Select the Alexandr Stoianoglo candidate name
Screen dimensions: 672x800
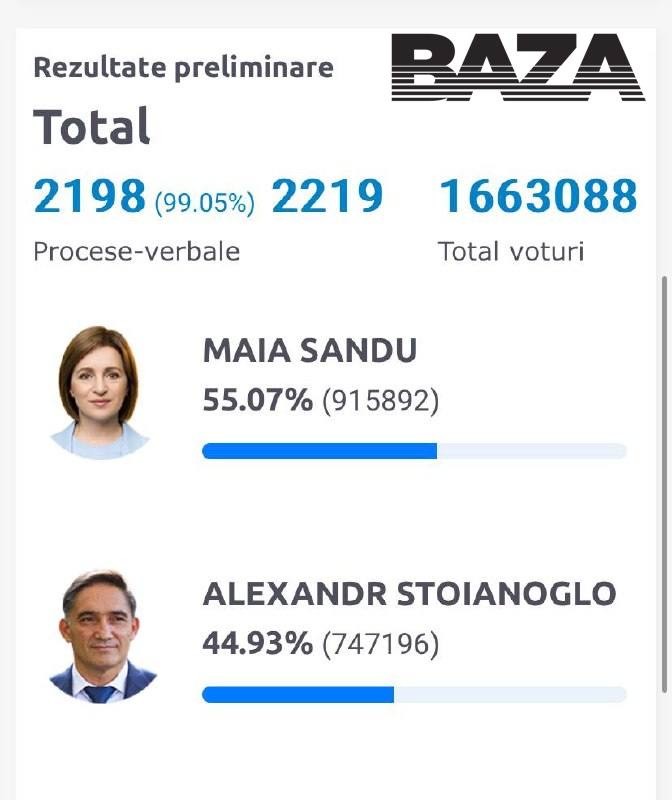pos(409,594)
